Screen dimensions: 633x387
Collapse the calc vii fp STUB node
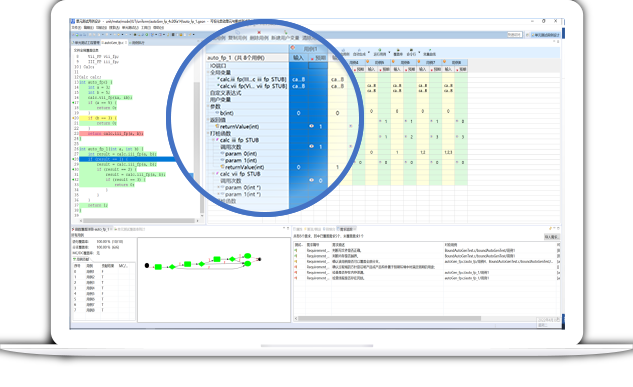coord(214,174)
